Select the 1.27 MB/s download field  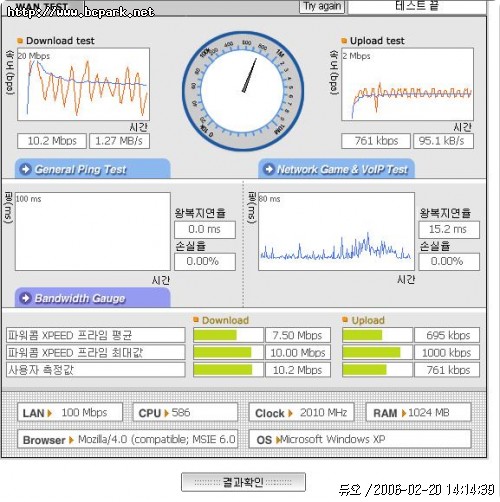[x=119, y=141]
